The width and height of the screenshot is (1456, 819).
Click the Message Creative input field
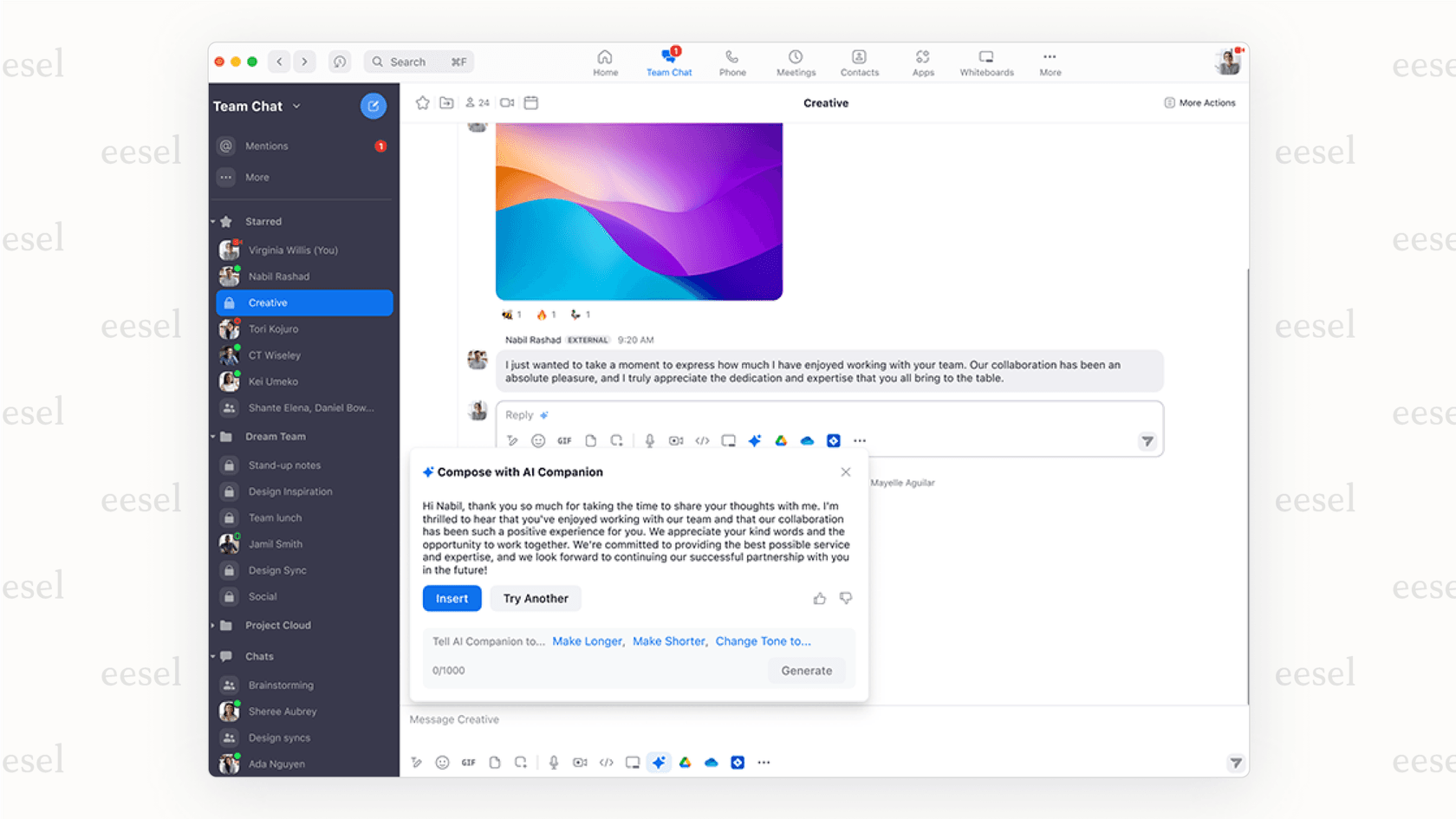tap(607, 719)
